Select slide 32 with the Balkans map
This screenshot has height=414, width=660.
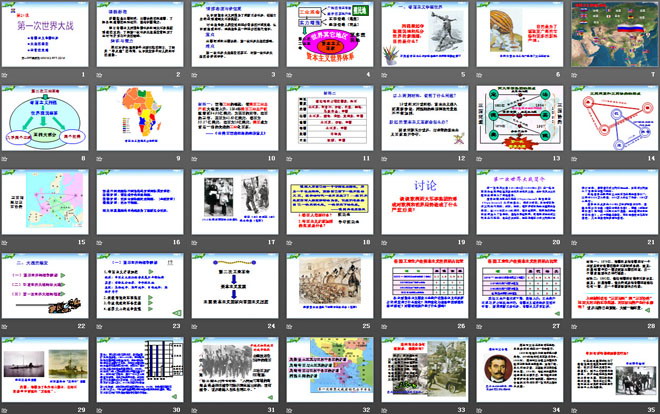(x=328, y=370)
